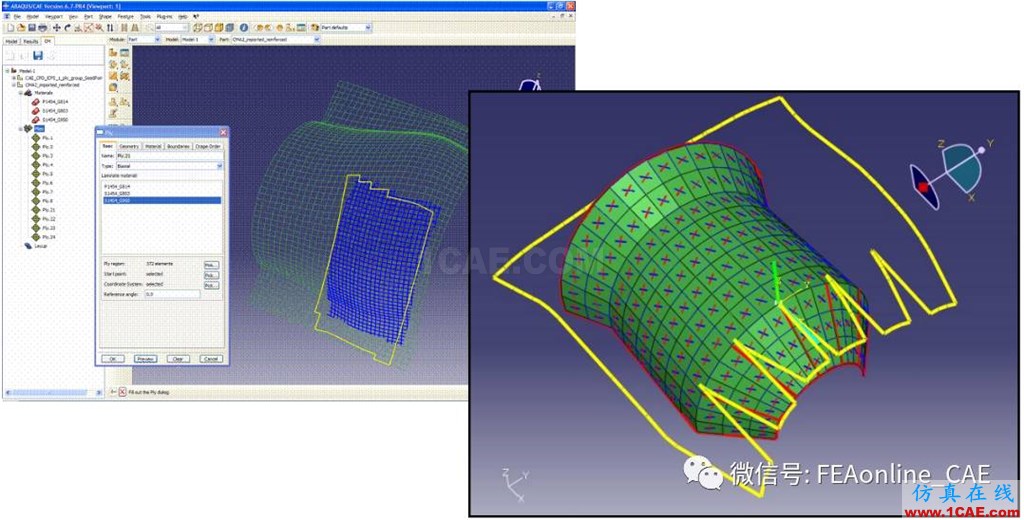Click the Print icon in toolbar

pos(42,27)
